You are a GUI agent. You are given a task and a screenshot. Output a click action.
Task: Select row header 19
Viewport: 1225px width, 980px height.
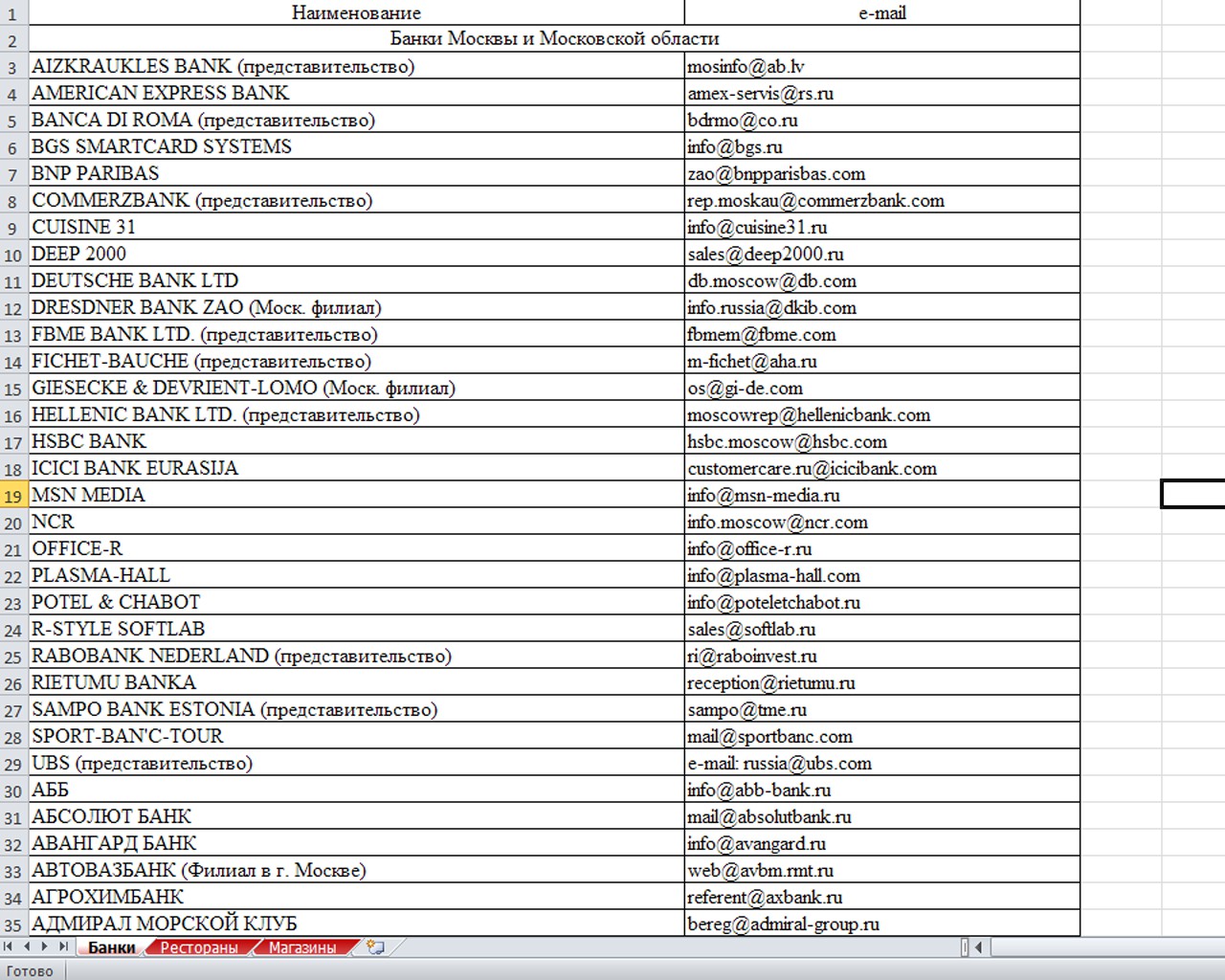pos(13,496)
